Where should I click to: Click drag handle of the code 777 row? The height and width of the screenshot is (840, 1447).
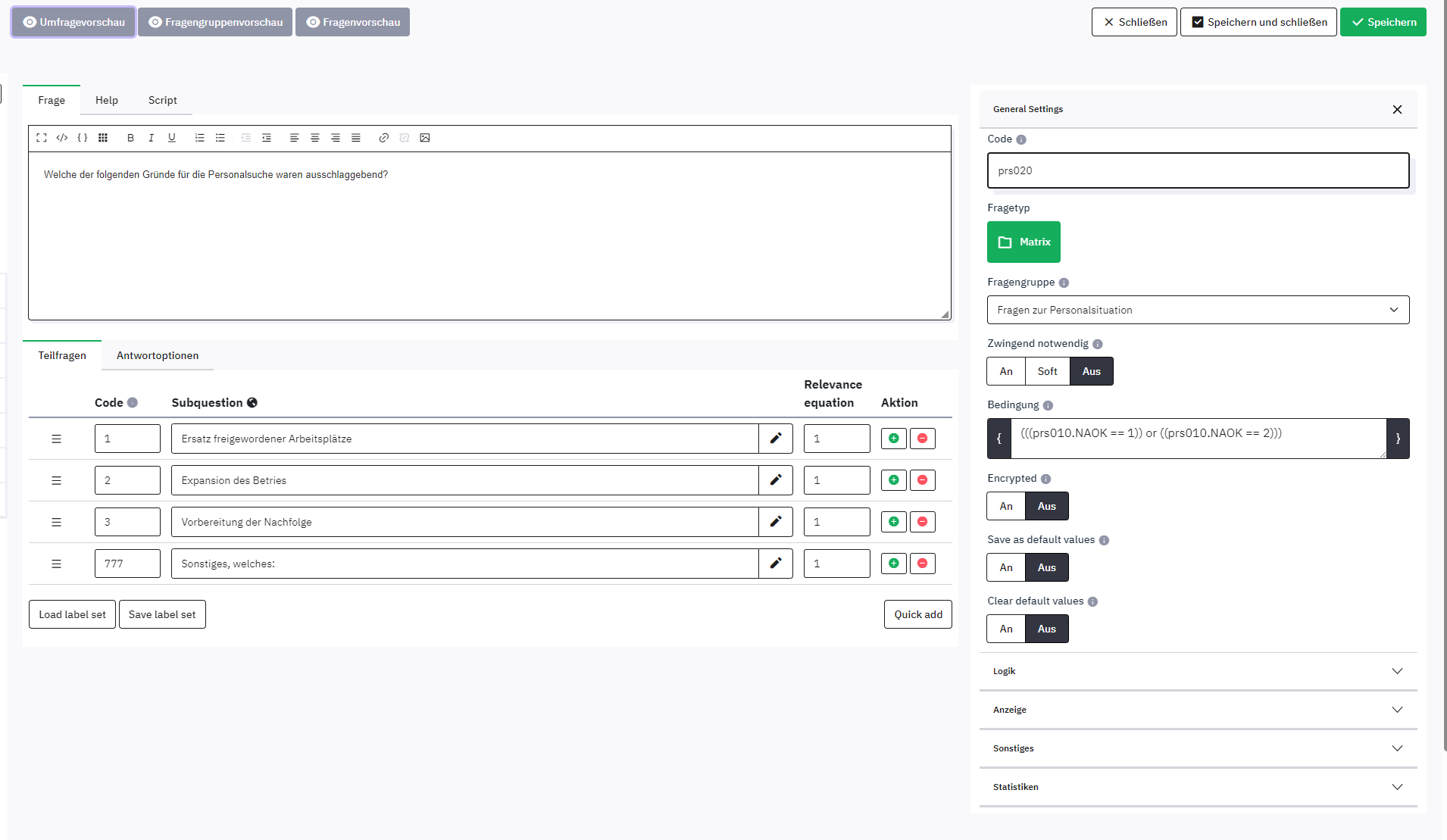pyautogui.click(x=56, y=564)
